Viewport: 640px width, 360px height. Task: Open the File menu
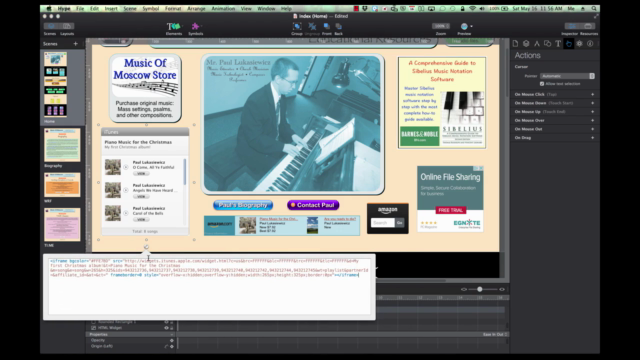pos(80,9)
